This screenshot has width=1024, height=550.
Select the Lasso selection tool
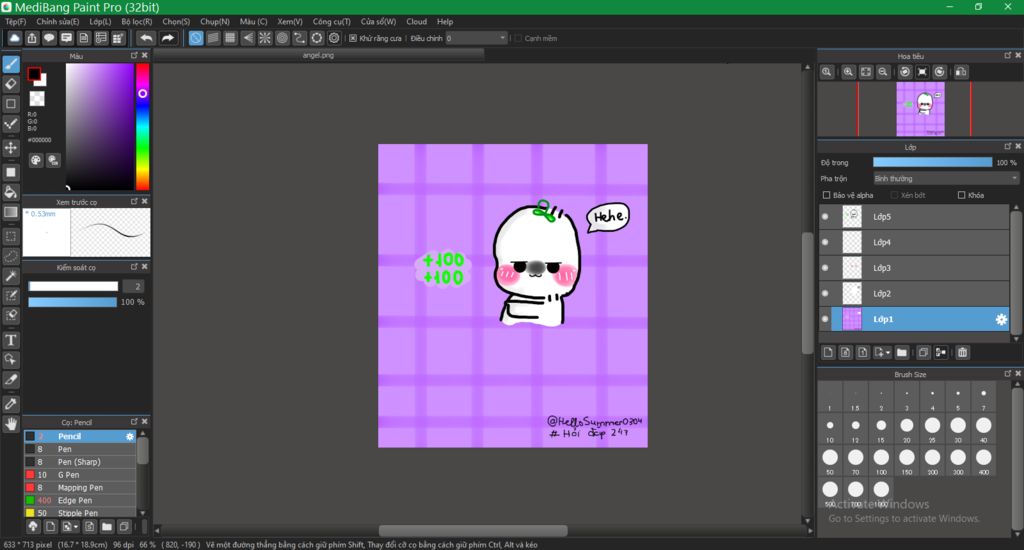click(x=10, y=256)
